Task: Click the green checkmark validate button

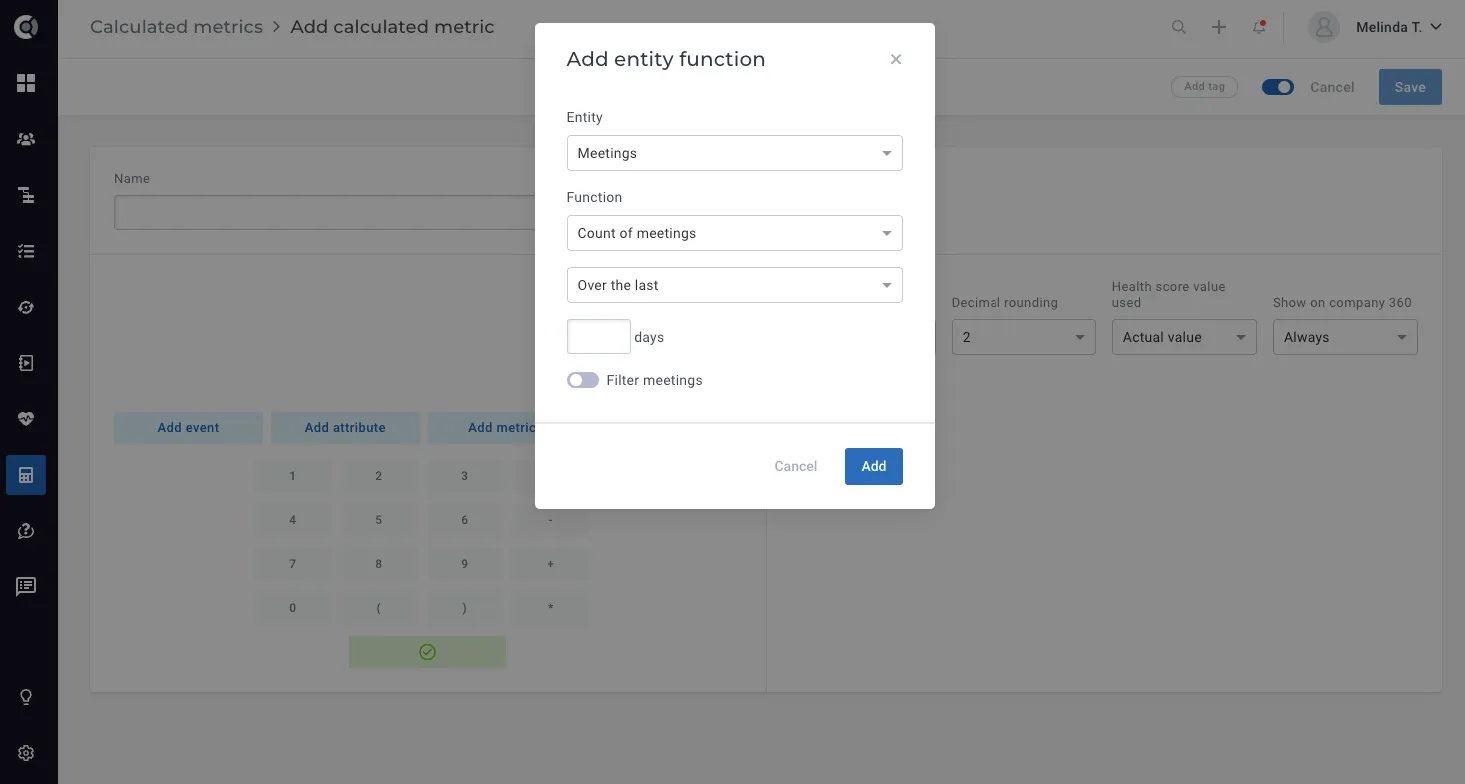Action: pos(427,652)
